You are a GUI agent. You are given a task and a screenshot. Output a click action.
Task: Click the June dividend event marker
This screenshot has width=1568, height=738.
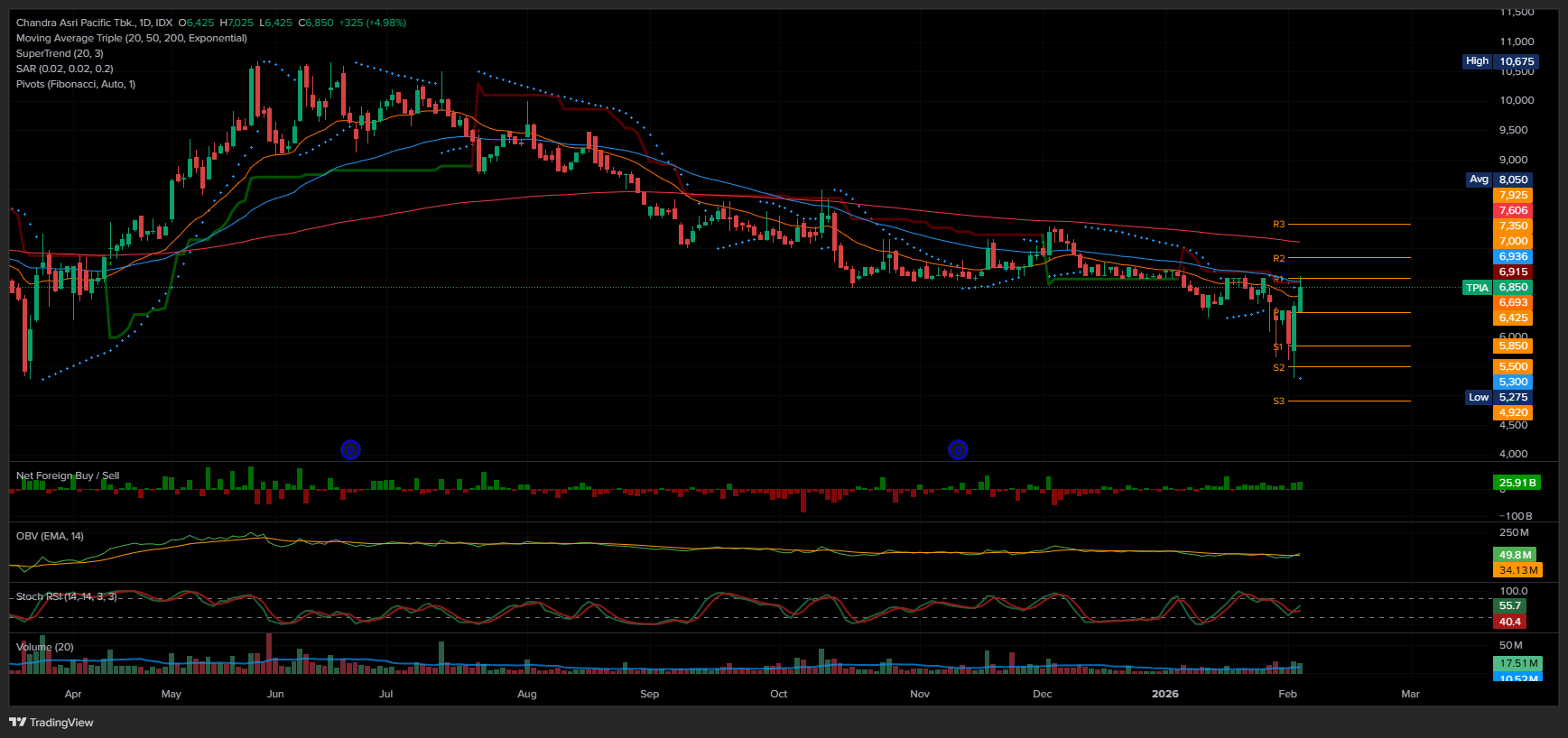point(350,449)
